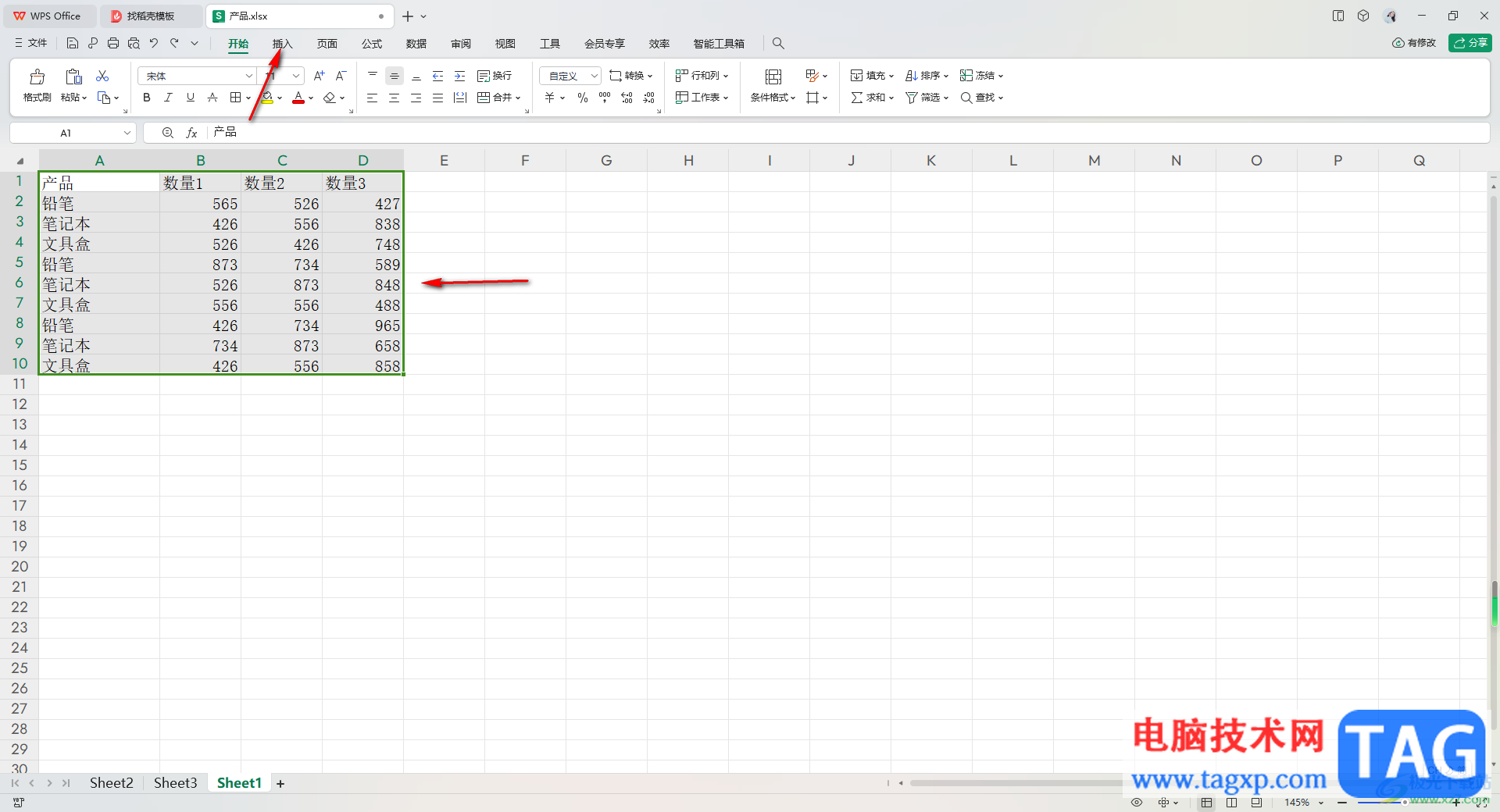Click the 分享 share button
The height and width of the screenshot is (812, 1500).
click(1470, 43)
